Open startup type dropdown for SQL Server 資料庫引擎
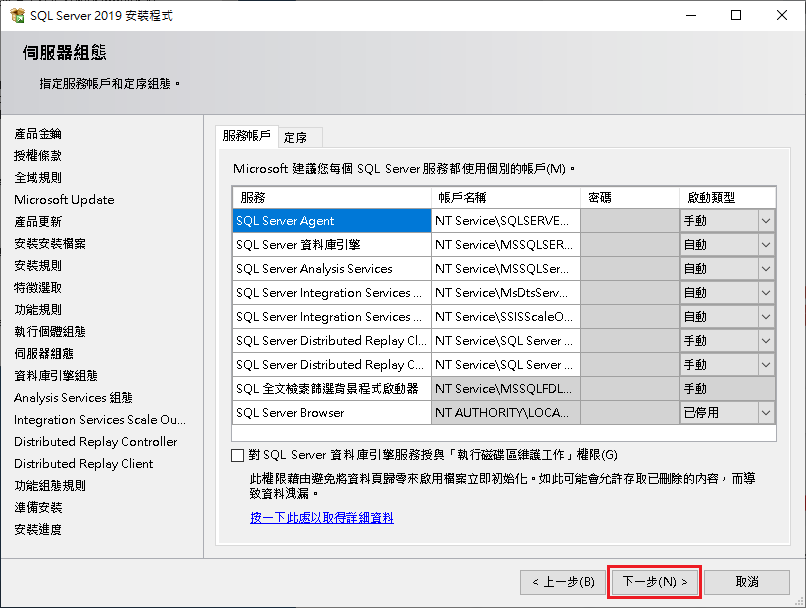 (x=766, y=245)
